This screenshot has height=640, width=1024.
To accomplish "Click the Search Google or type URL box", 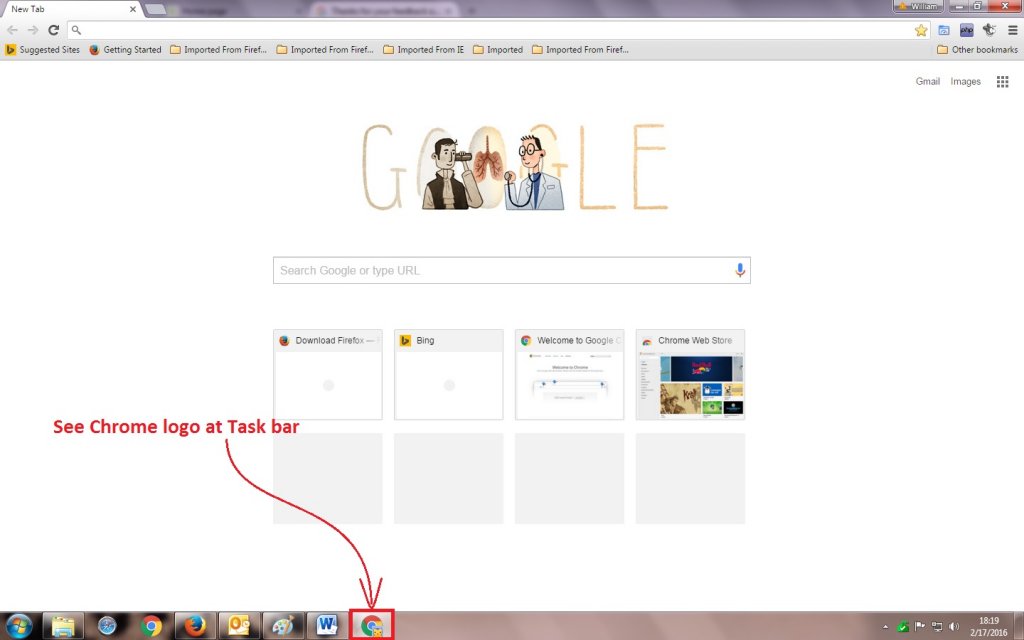I will point(500,270).
